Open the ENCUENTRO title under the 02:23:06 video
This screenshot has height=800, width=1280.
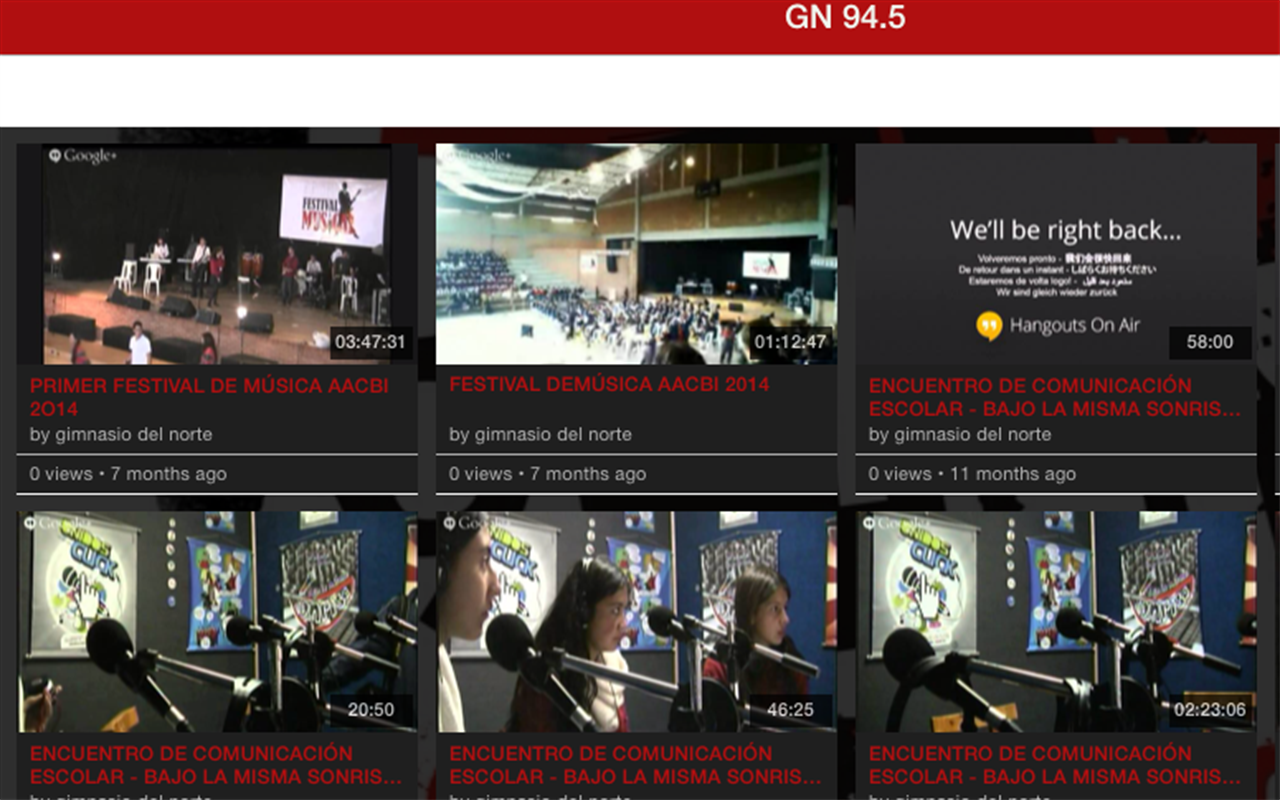1055,765
